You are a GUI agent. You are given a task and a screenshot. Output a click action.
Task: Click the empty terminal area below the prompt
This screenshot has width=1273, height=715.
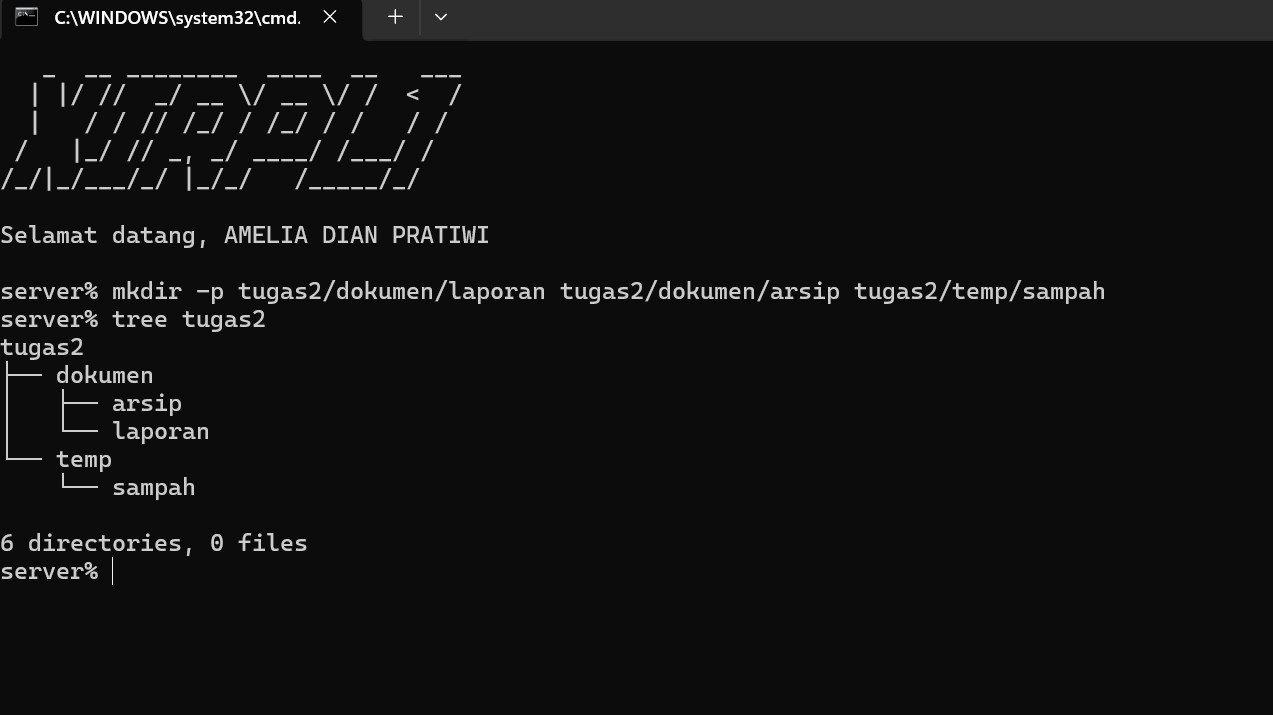(636, 650)
